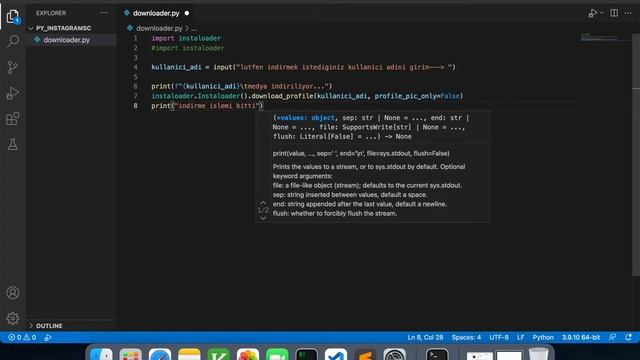Viewport: 640px width, 360px height.
Task: Place cursor on line 1 import instaloader
Action: (x=186, y=38)
